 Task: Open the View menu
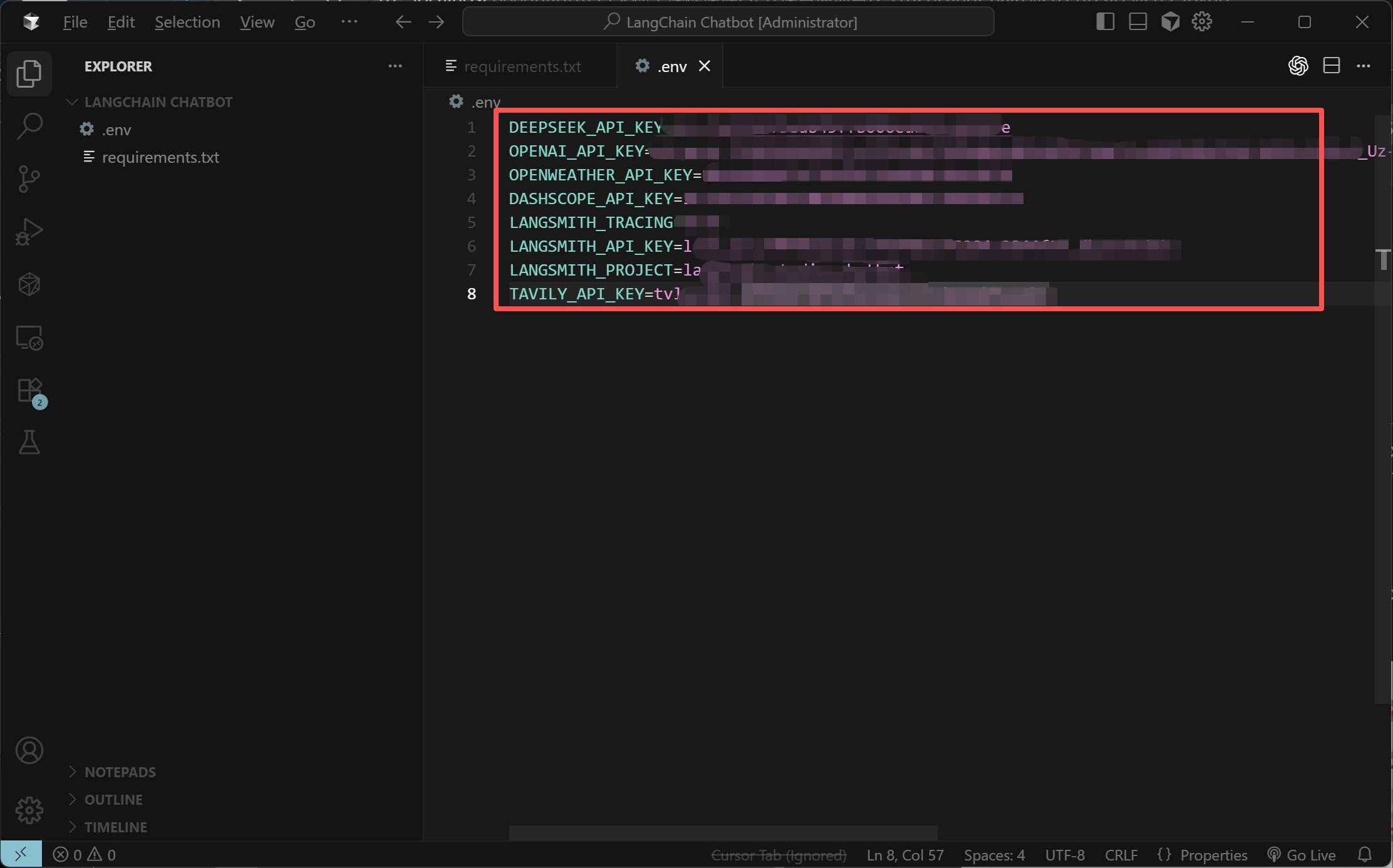[x=257, y=22]
